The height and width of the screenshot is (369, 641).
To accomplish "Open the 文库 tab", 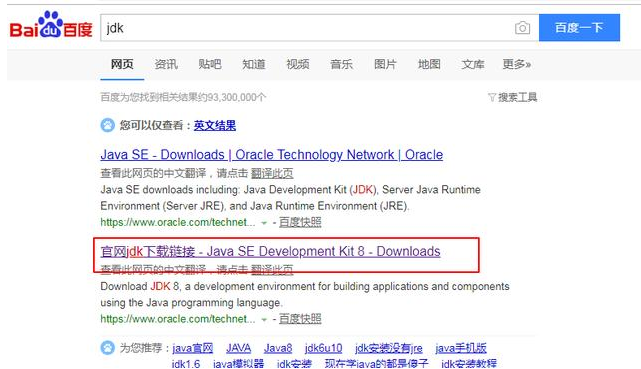I will pos(473,64).
